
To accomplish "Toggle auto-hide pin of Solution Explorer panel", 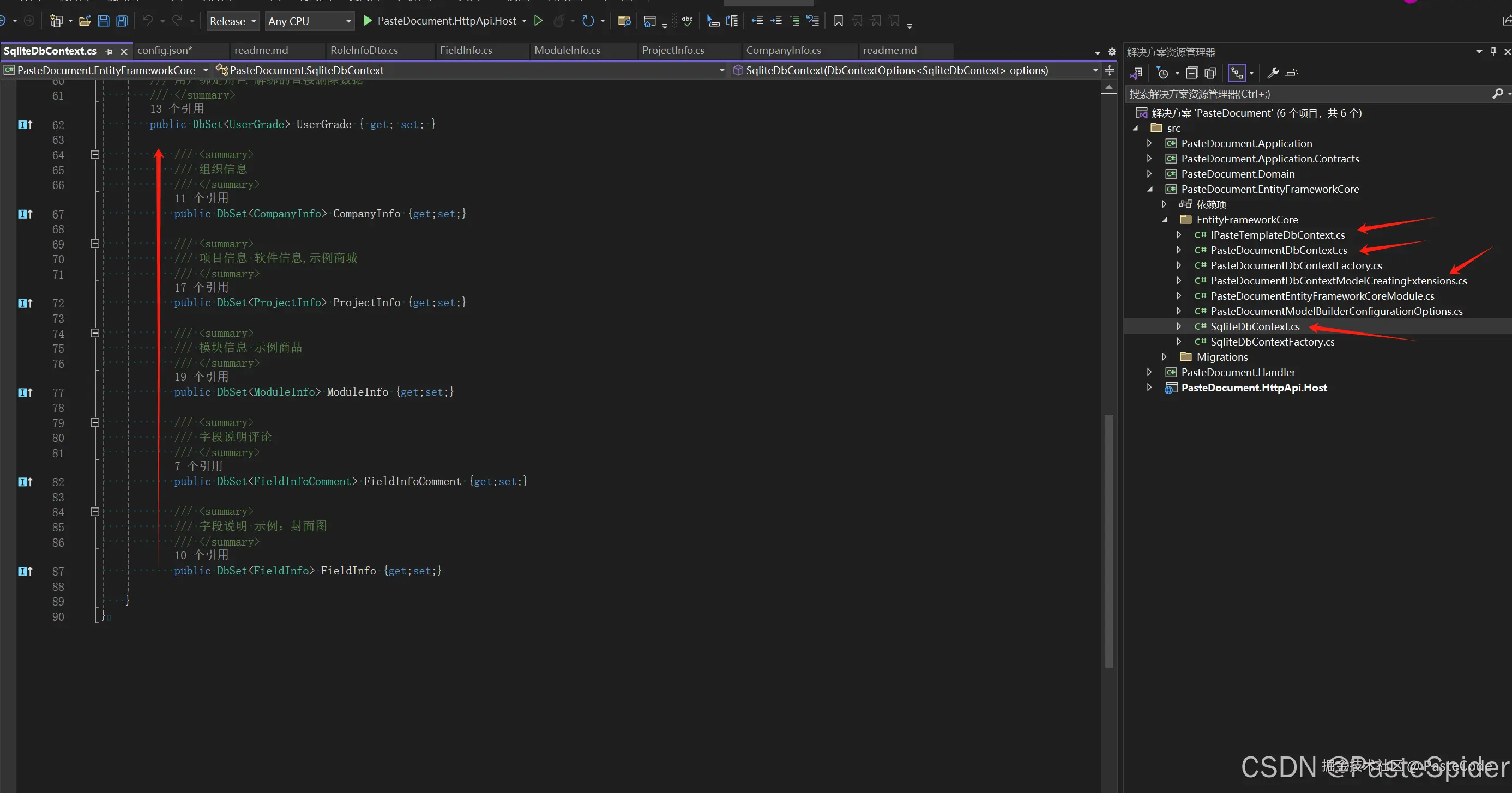I will (1493, 52).
